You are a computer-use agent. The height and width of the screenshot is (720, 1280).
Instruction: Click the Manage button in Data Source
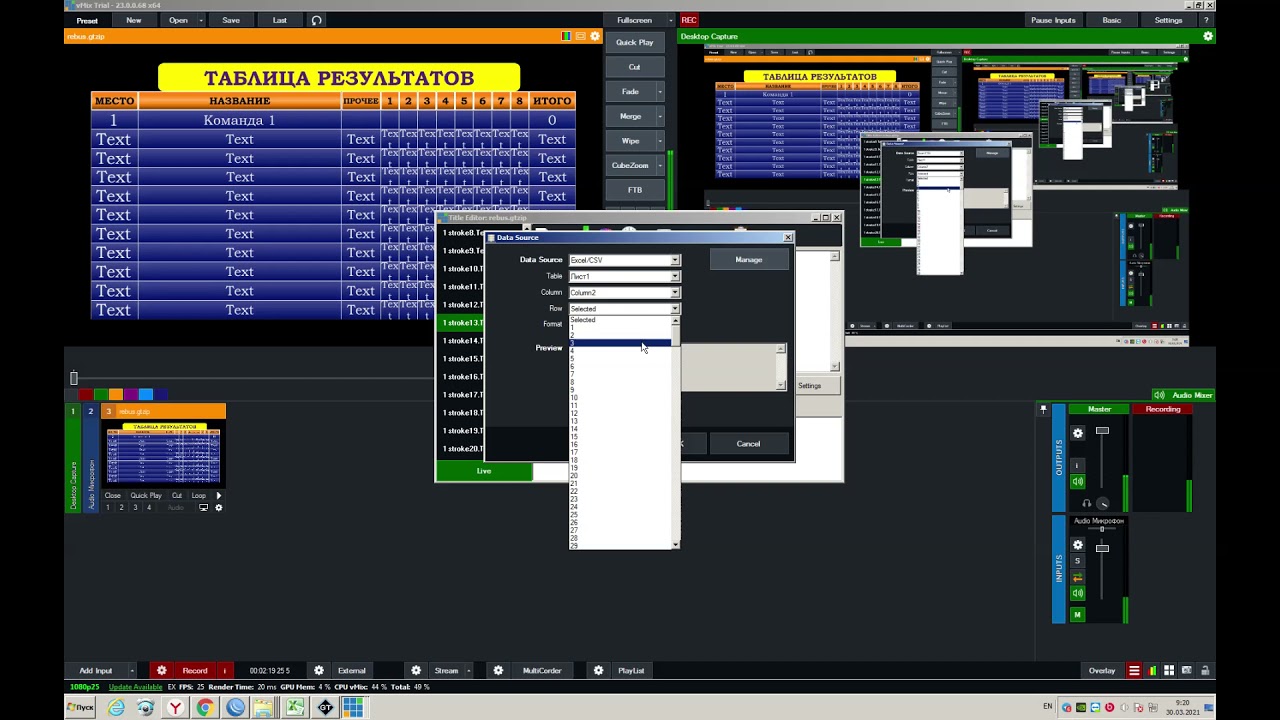(749, 260)
